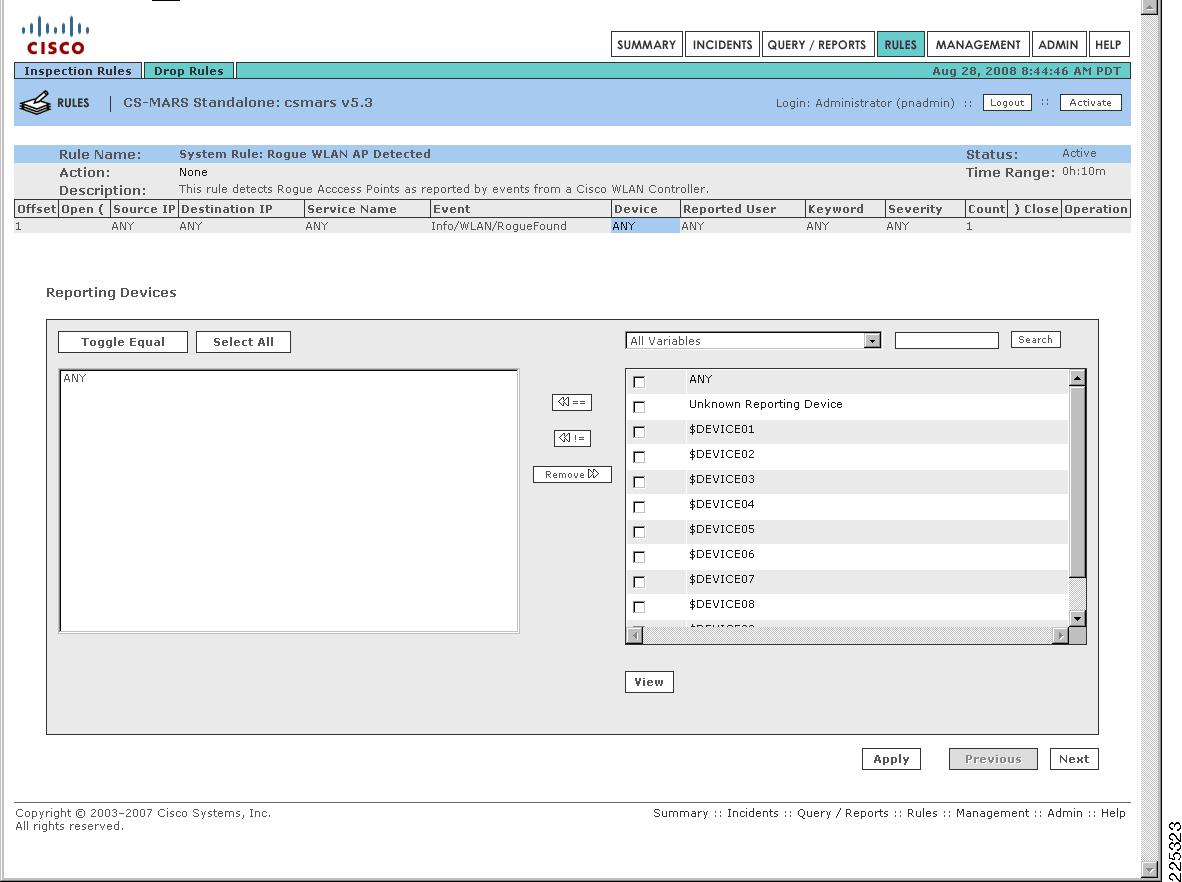Tick the $DEVICE02 checkbox
This screenshot has height=882, width=1182.
point(639,457)
